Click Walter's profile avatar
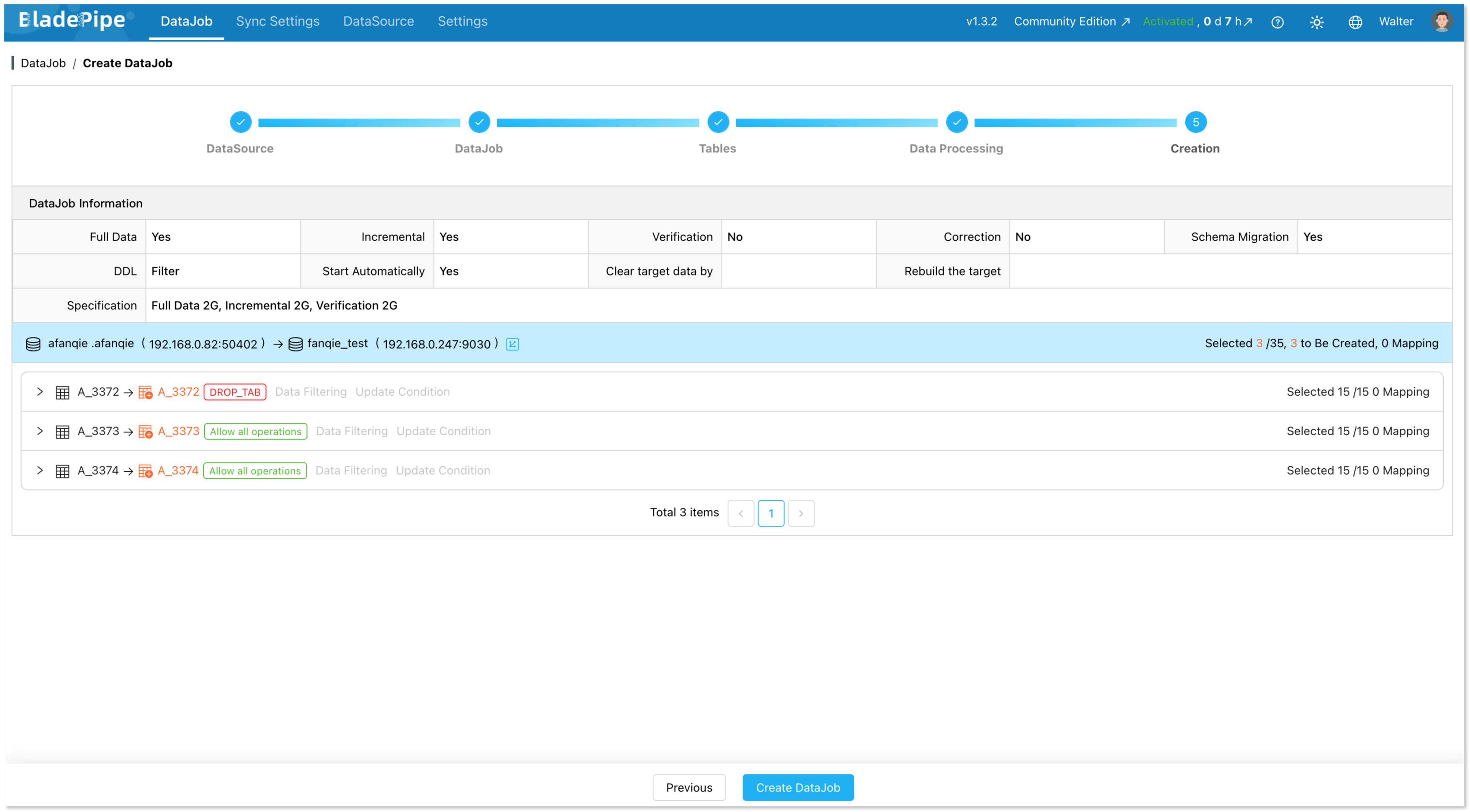Viewport: 1470px width, 812px height. pos(1442,21)
